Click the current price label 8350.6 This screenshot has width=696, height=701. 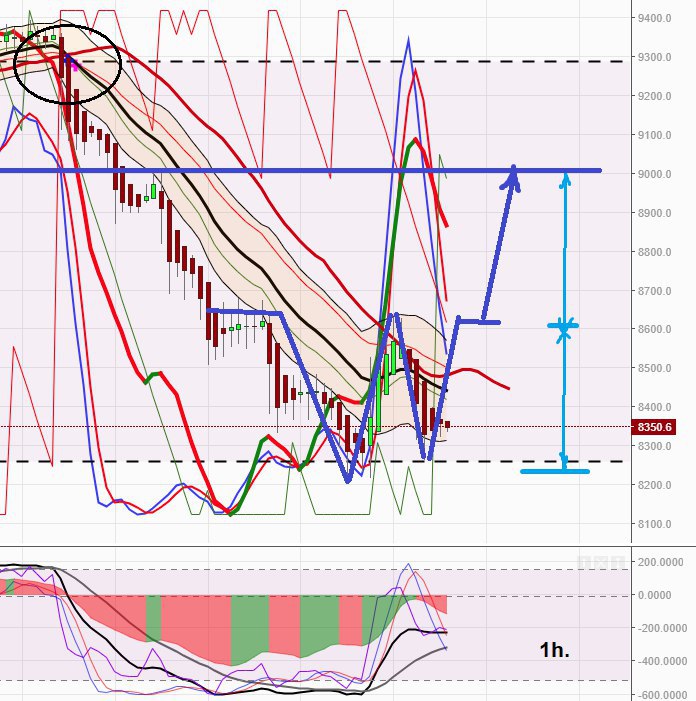tap(654, 427)
